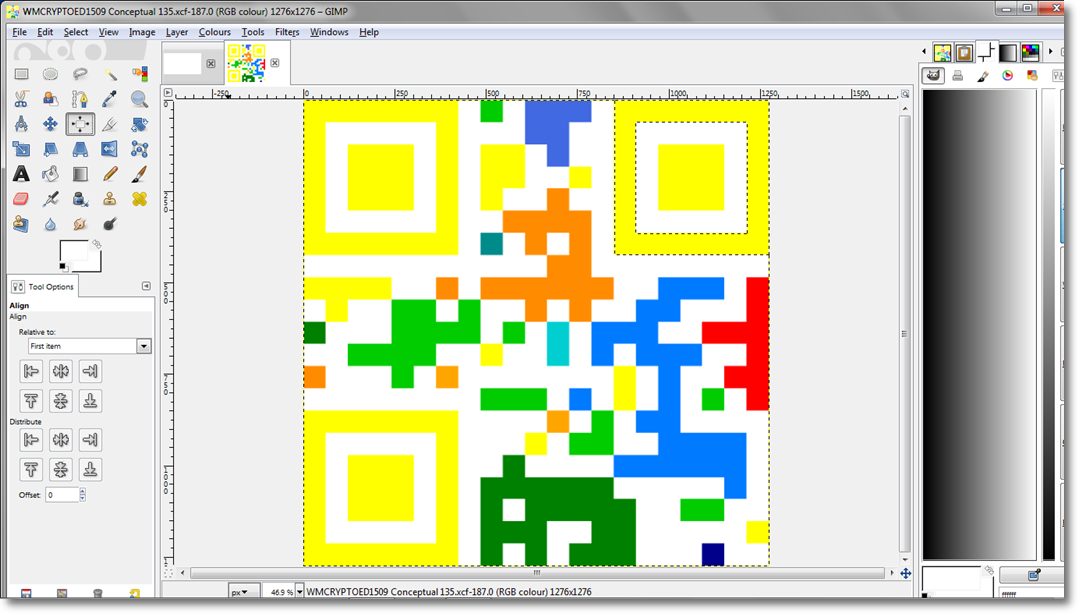Open the px unit dropdown in status bar
This screenshot has width=1080, height=615.
coord(245,592)
